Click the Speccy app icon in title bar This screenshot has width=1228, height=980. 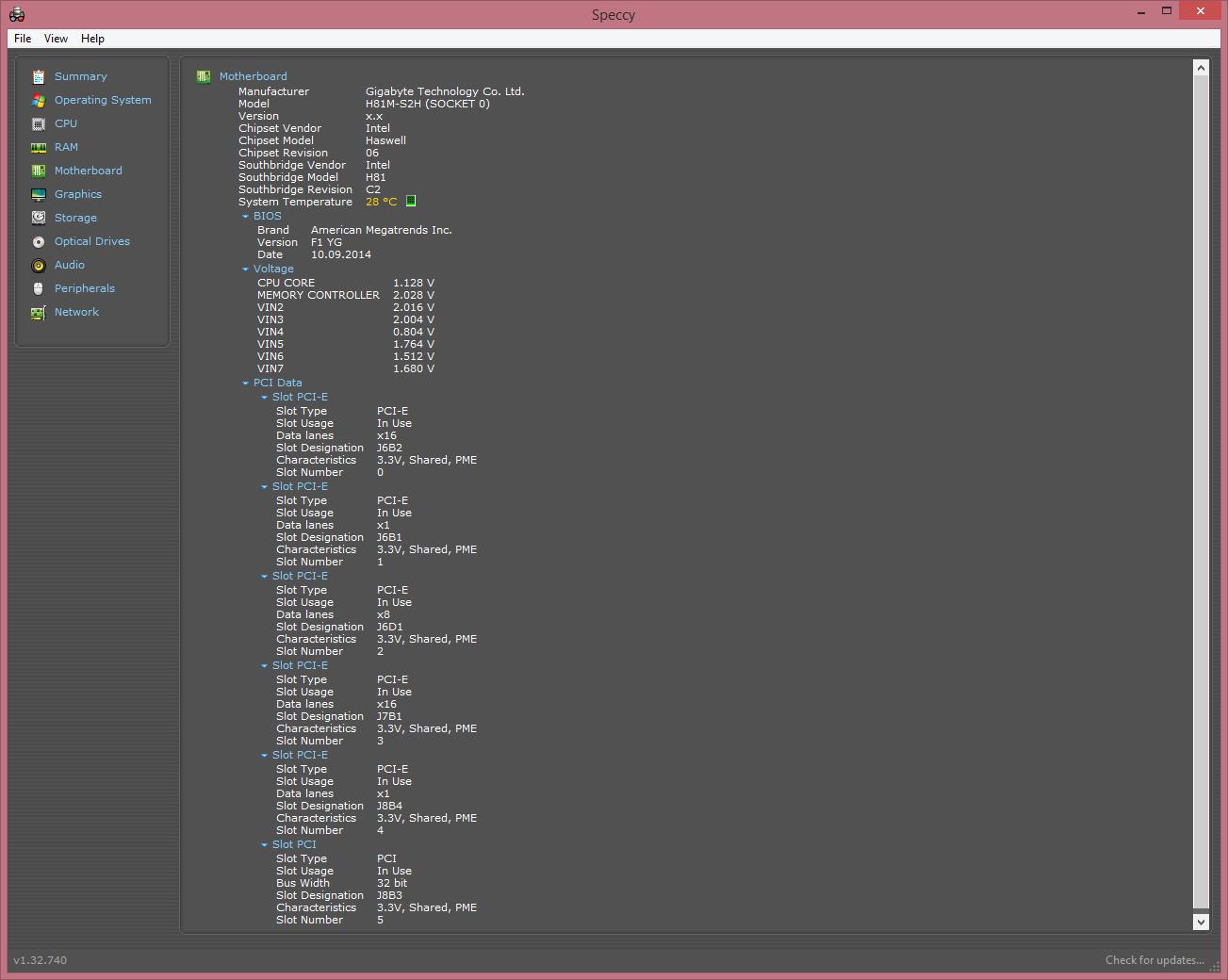(x=16, y=14)
